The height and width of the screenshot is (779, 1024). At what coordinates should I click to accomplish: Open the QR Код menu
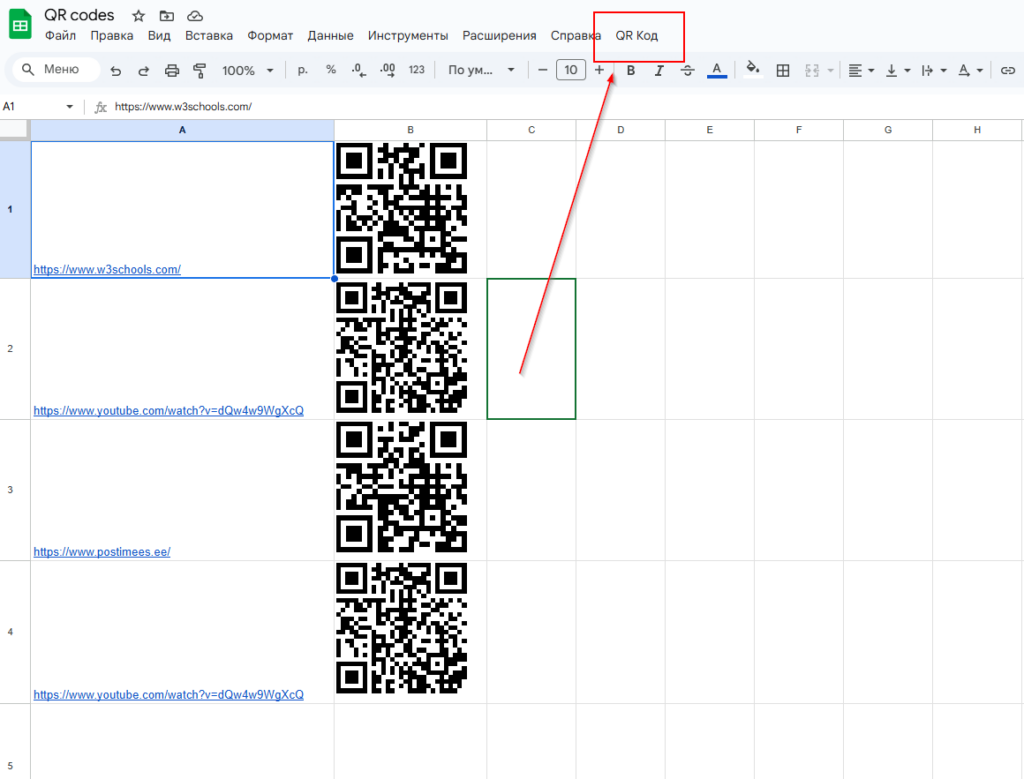coord(636,36)
